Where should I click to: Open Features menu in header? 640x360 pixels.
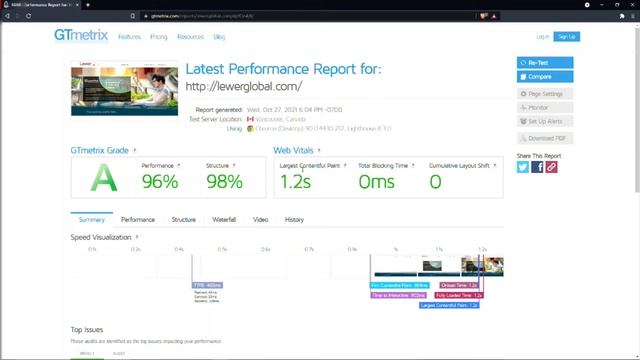pos(129,37)
